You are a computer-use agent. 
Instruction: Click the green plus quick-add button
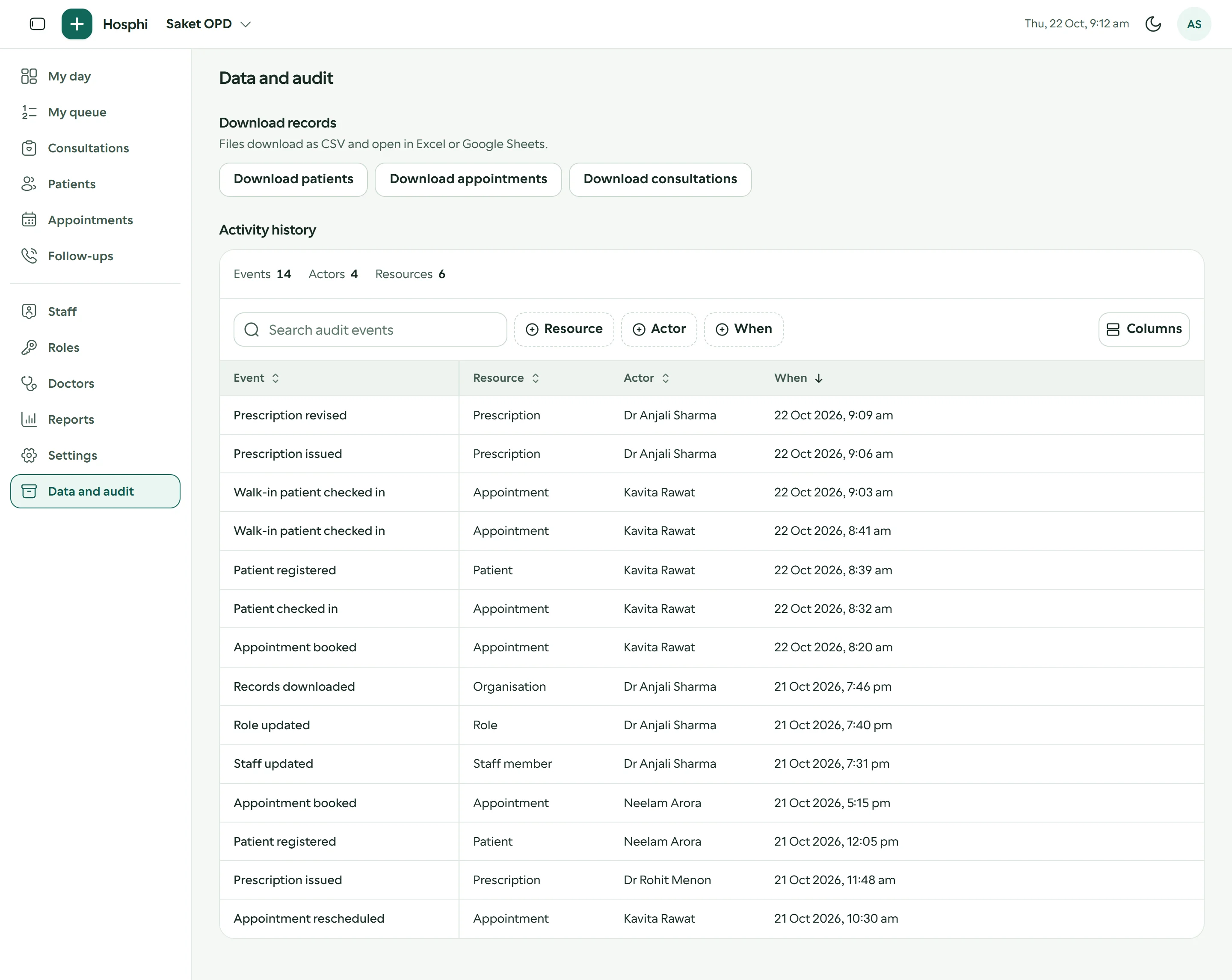click(77, 24)
